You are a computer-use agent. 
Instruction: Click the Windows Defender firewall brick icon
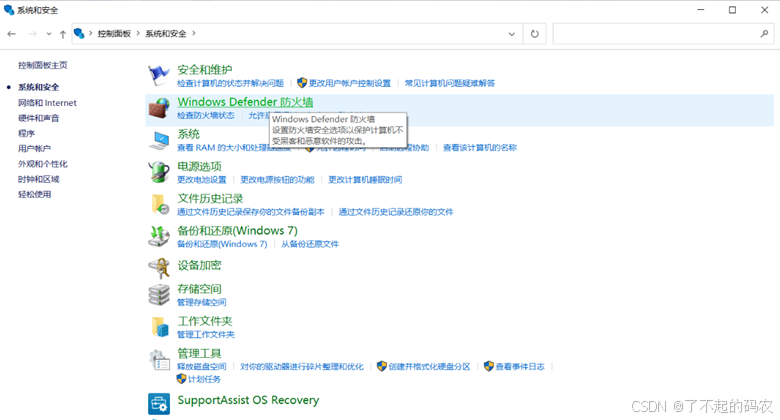coord(159,108)
